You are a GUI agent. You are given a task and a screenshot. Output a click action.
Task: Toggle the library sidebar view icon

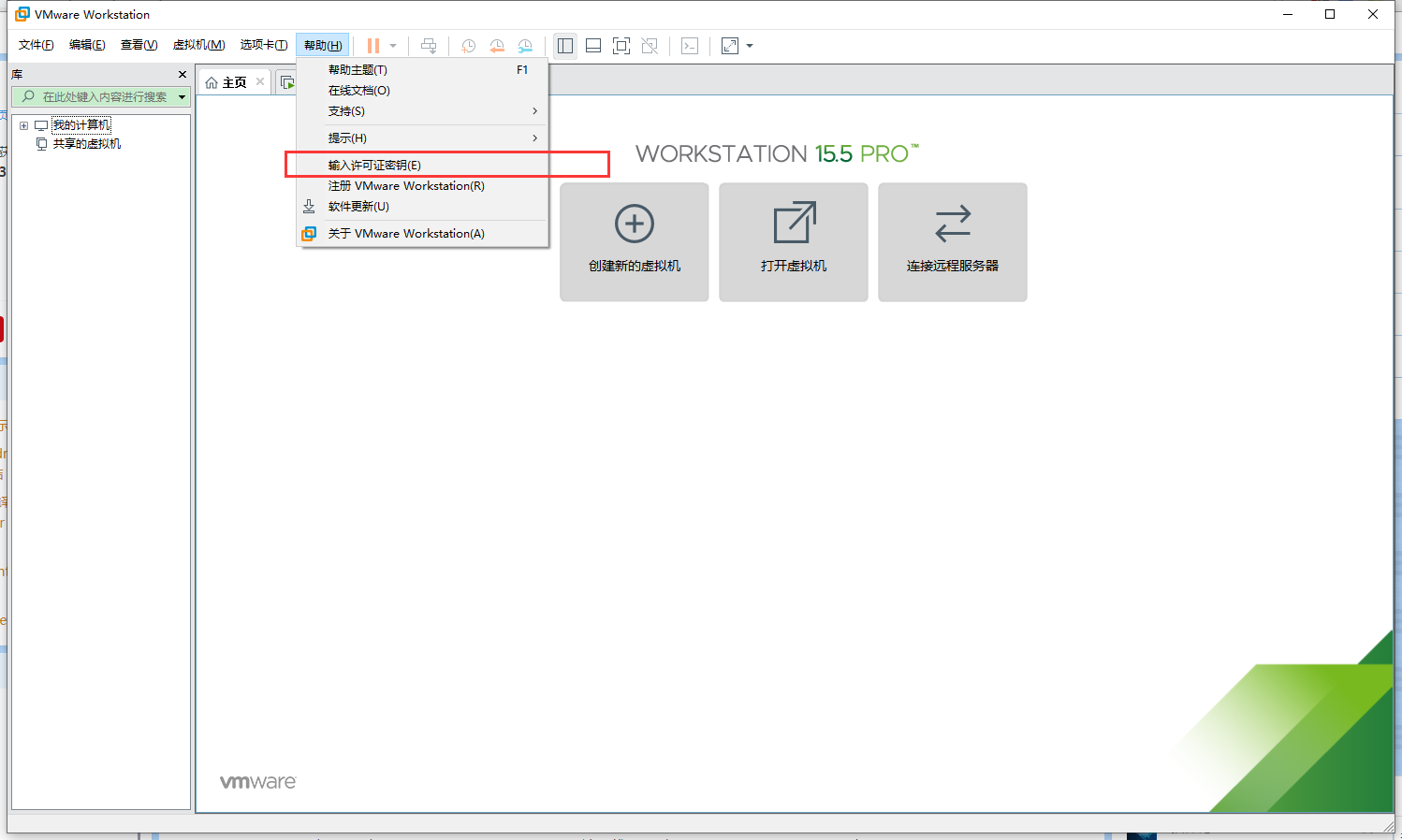pos(564,46)
